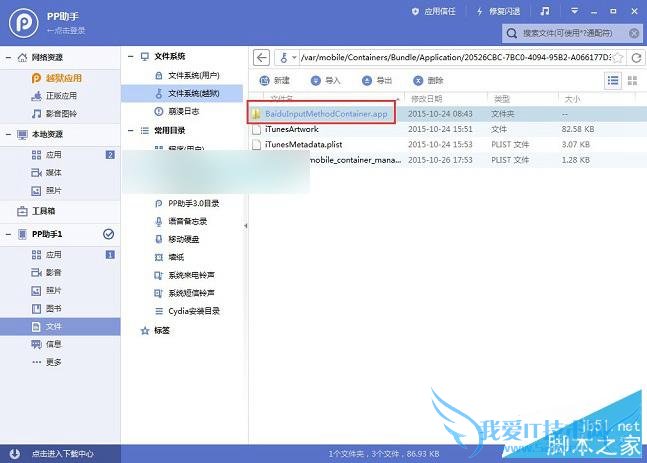The width and height of the screenshot is (647, 463).
Task: Select the mobile_container_mana... plist file
Action: (355, 160)
